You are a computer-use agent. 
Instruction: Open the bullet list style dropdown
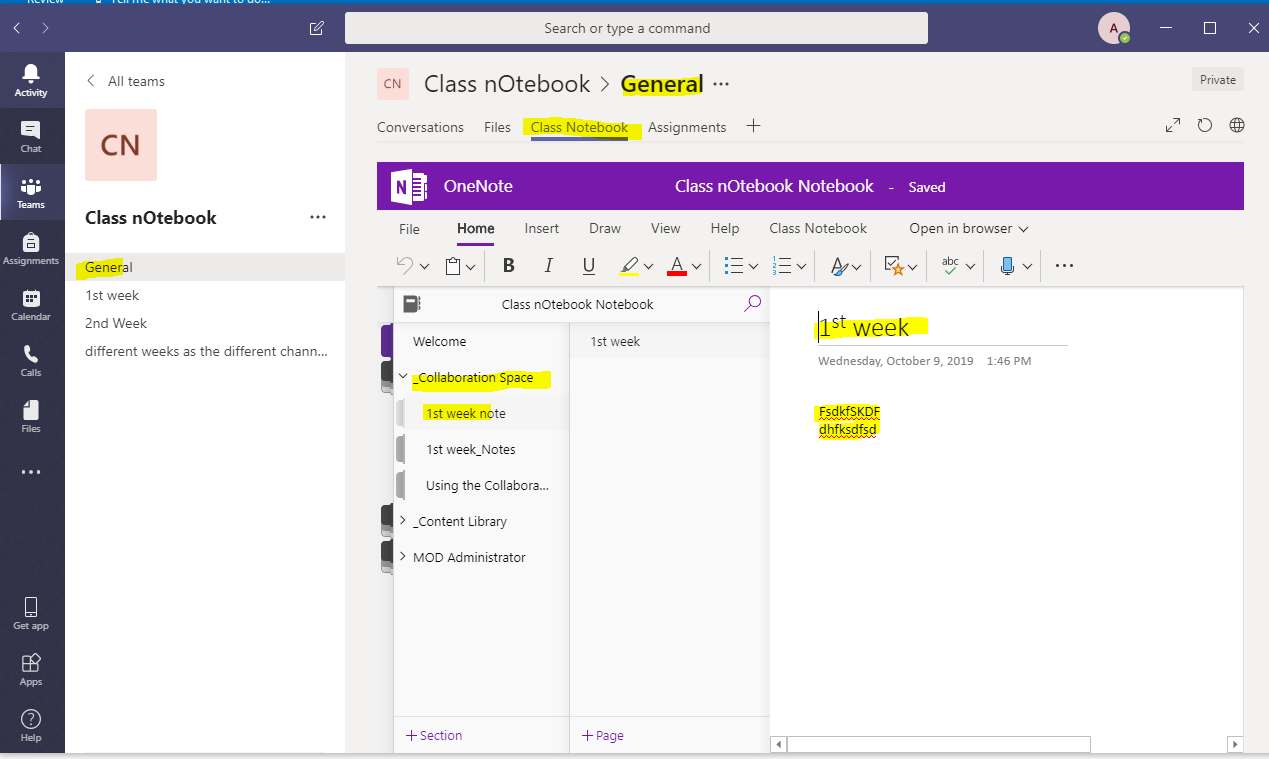tap(753, 267)
